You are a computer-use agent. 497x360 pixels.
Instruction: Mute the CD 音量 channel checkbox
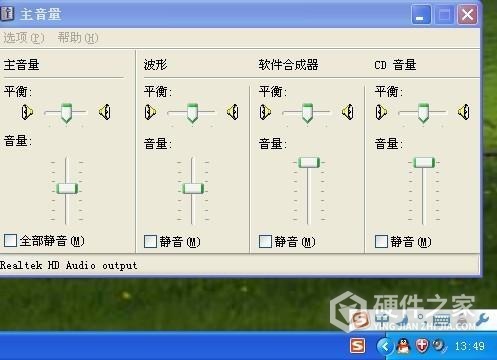pyautogui.click(x=381, y=241)
